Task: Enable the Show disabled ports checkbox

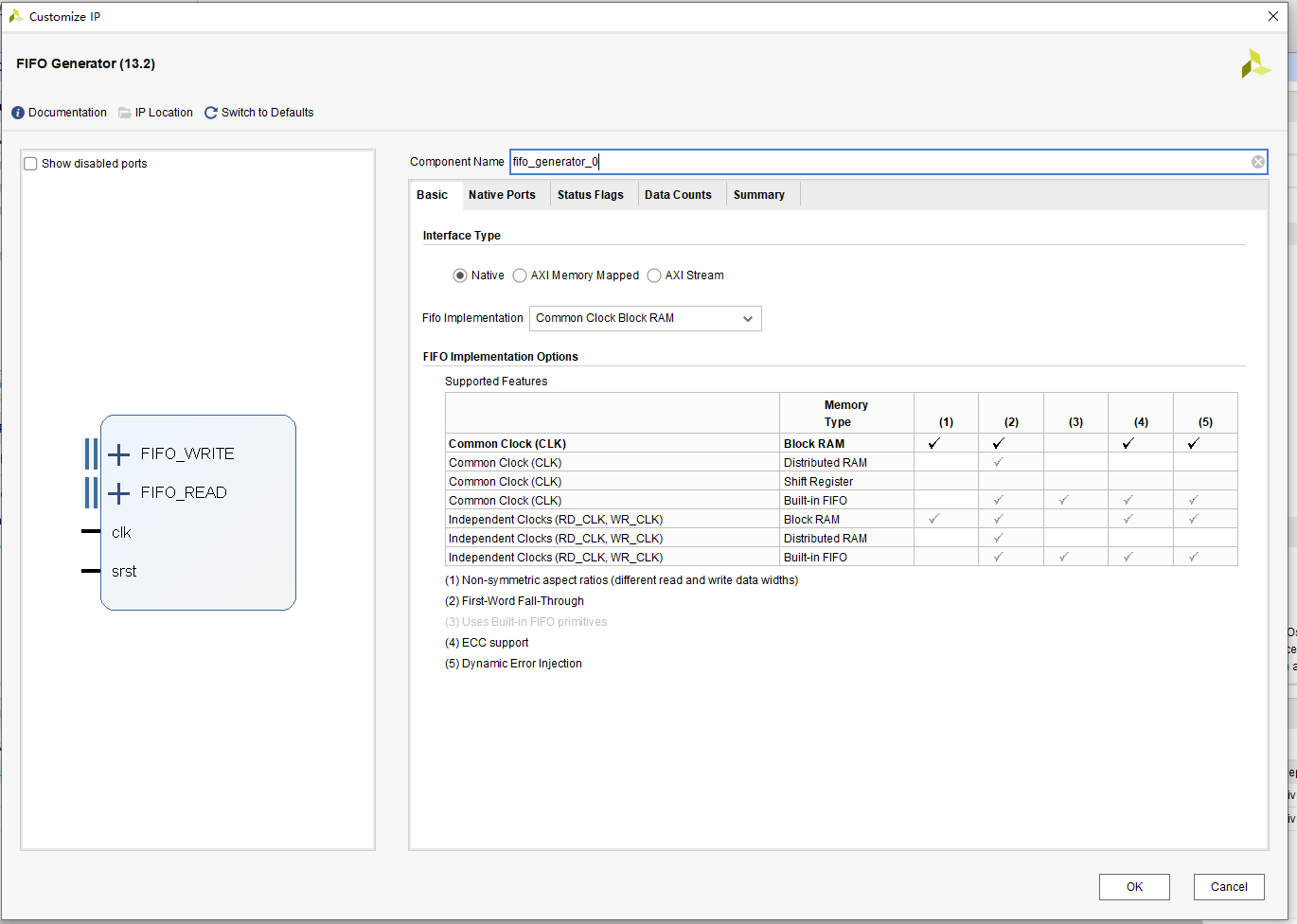Action: click(30, 164)
